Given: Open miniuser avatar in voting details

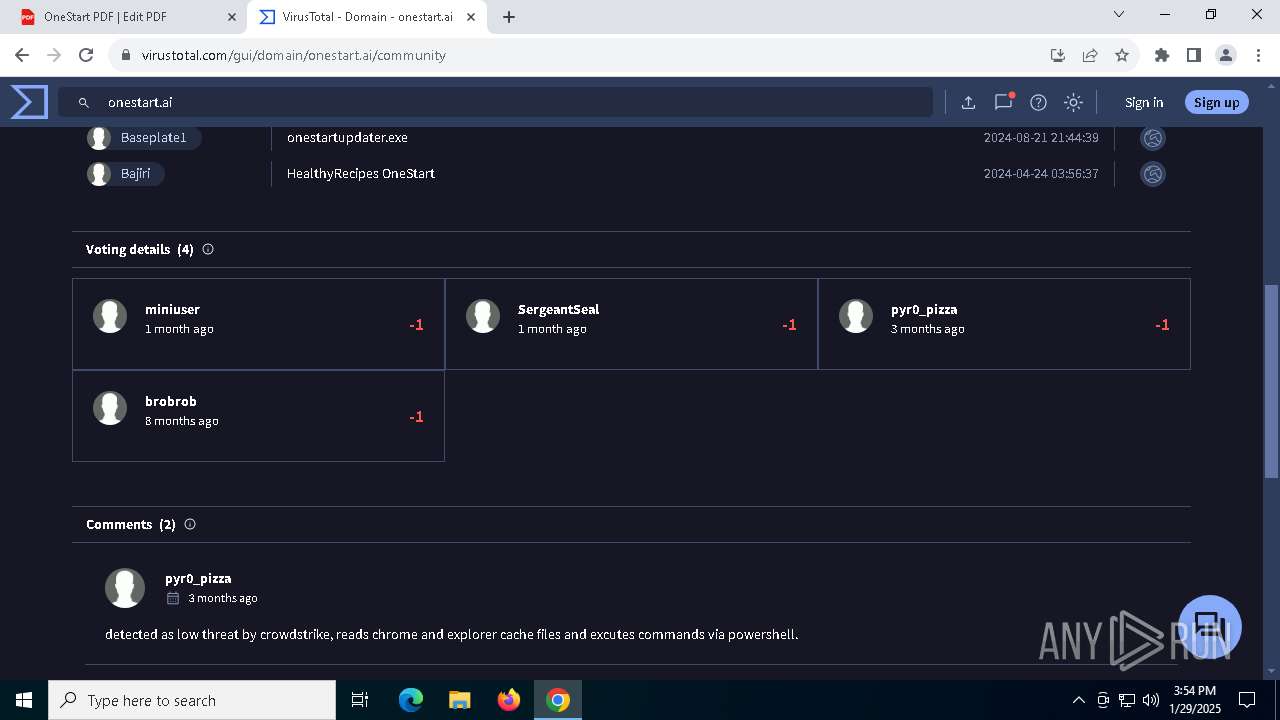Looking at the screenshot, I should [110, 316].
